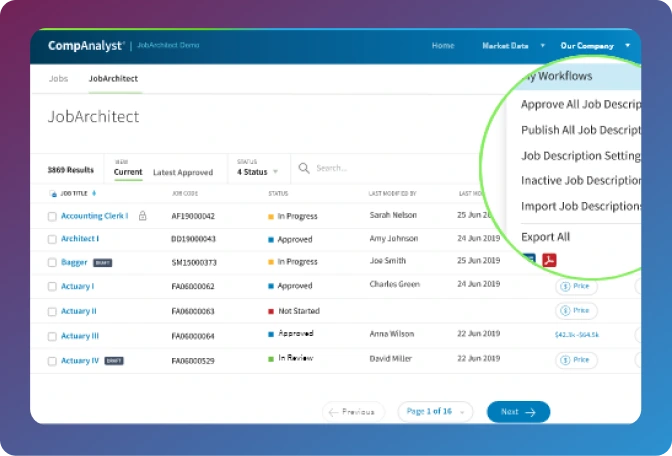Open the Actuary II job link
Screen dimensions: 672x456
point(78,311)
